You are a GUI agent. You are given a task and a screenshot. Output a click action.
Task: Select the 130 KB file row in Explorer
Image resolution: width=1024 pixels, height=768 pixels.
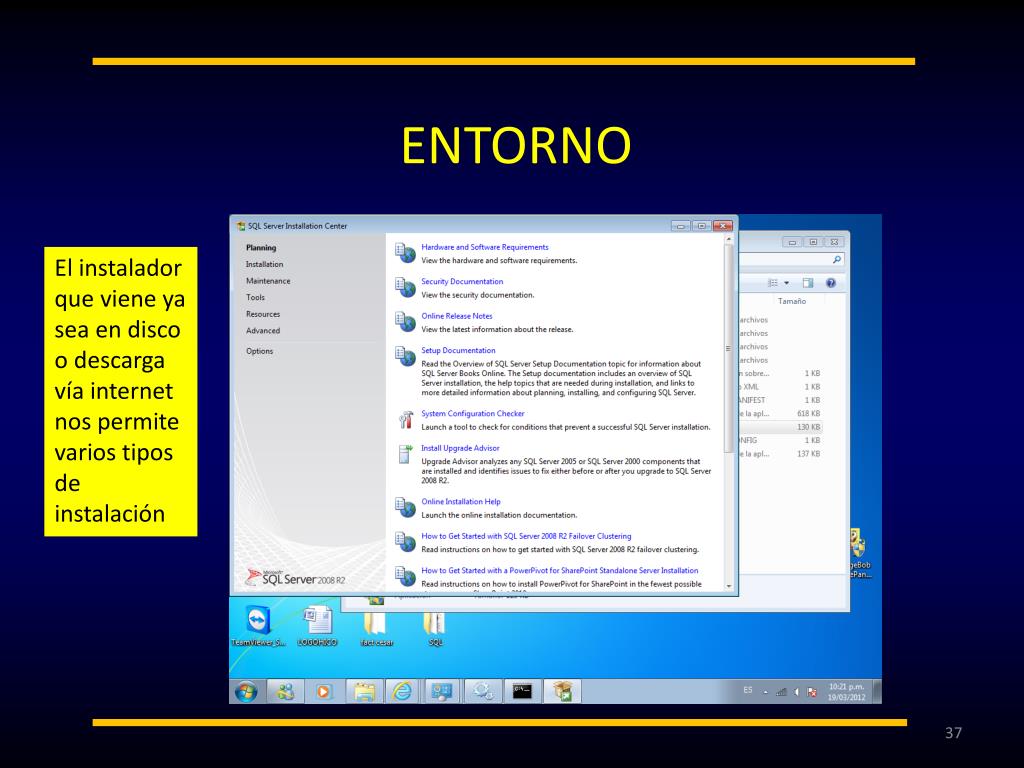tap(780, 427)
